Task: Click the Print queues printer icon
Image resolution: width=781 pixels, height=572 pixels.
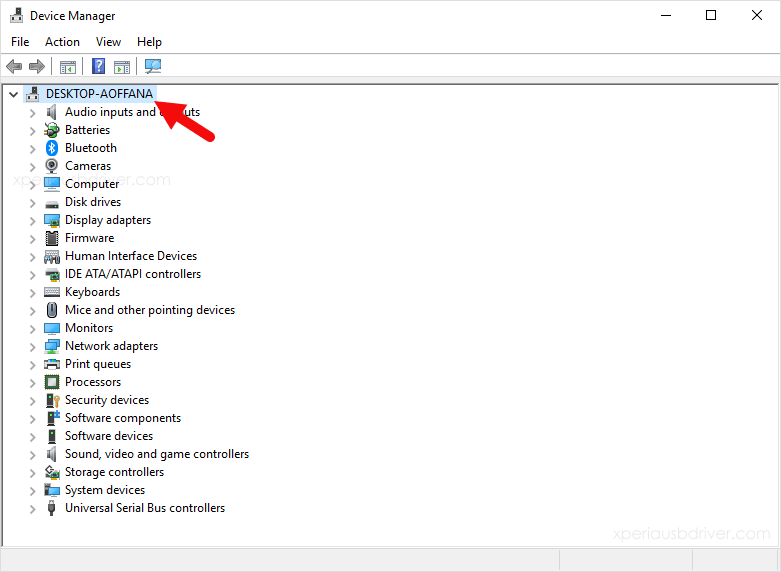Action: coord(52,364)
